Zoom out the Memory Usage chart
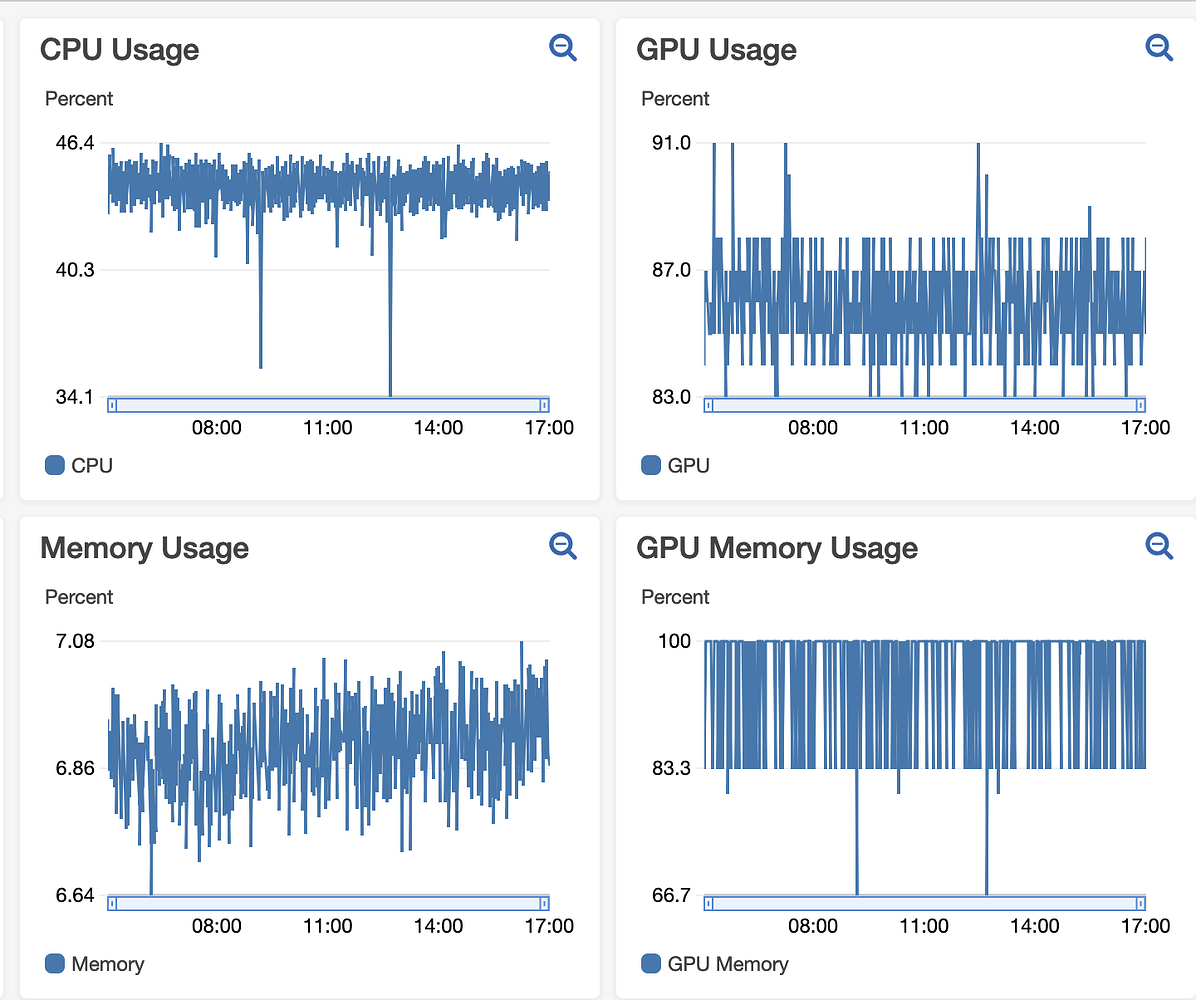 point(563,545)
